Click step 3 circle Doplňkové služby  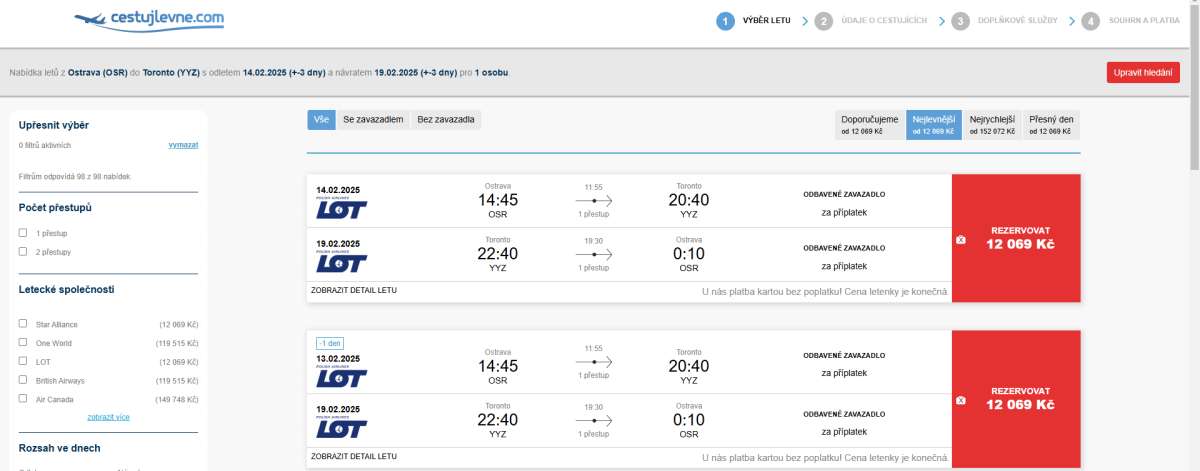click(960, 21)
